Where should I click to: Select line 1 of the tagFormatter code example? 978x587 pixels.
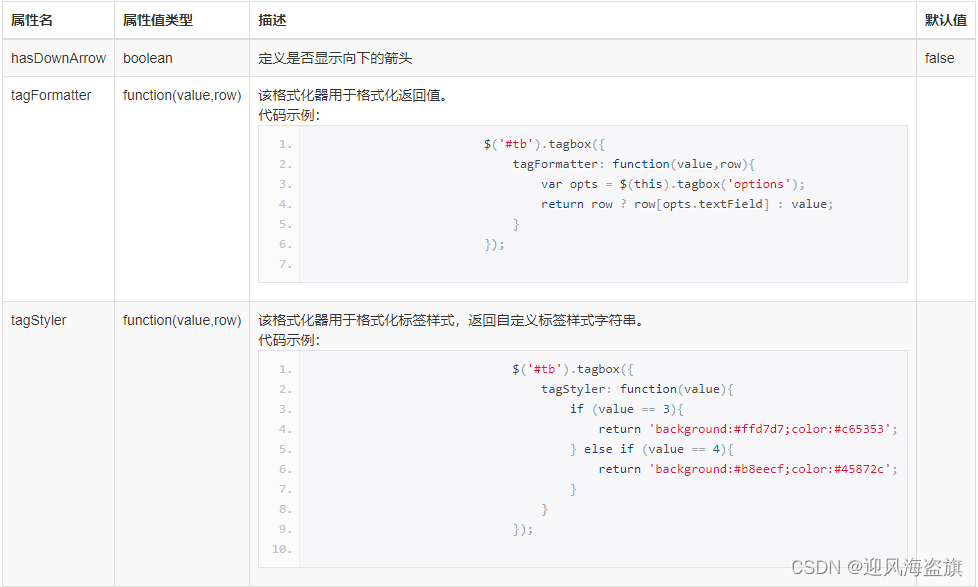point(540,144)
